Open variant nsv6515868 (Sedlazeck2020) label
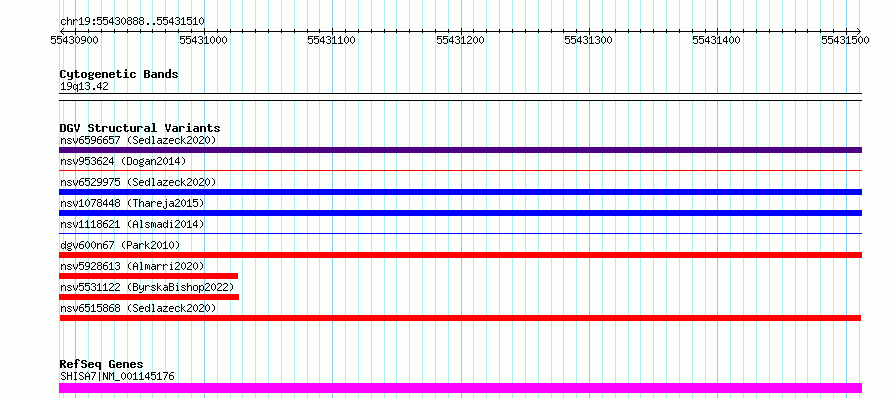Viewport: 890px width, 398px height. pos(138,308)
